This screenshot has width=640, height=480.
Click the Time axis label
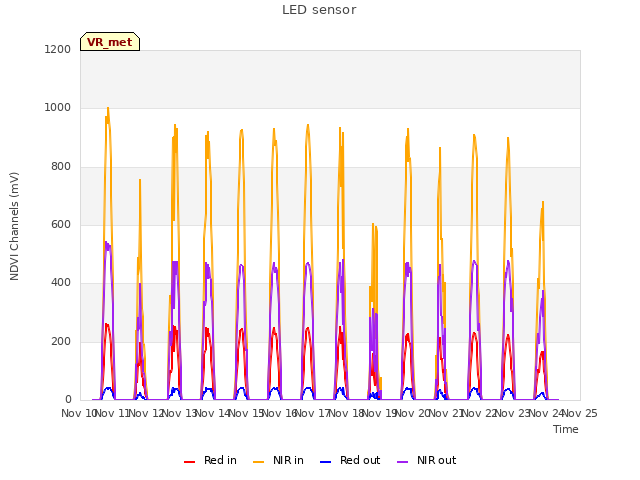pos(566,429)
